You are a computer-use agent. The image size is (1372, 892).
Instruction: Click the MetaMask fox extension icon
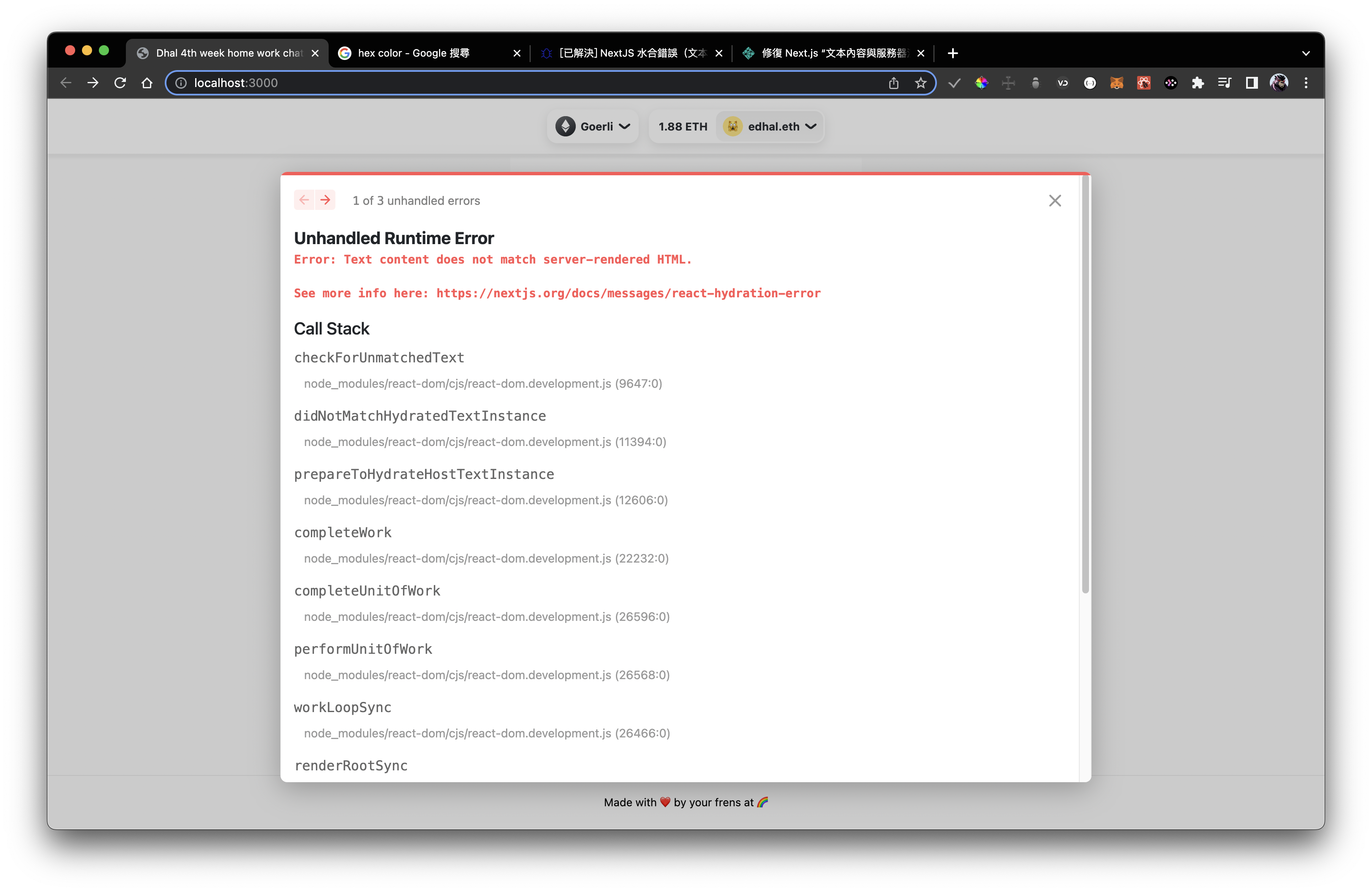(1116, 83)
